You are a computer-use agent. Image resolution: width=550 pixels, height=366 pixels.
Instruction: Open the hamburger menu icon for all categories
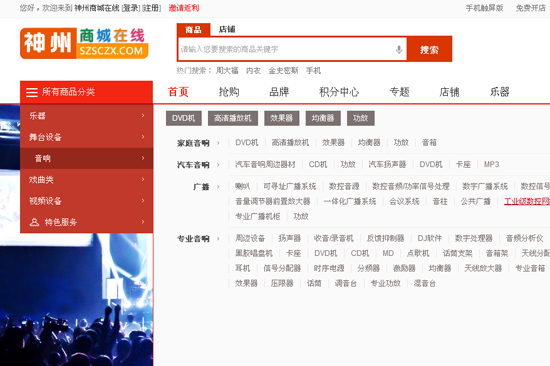[32, 92]
